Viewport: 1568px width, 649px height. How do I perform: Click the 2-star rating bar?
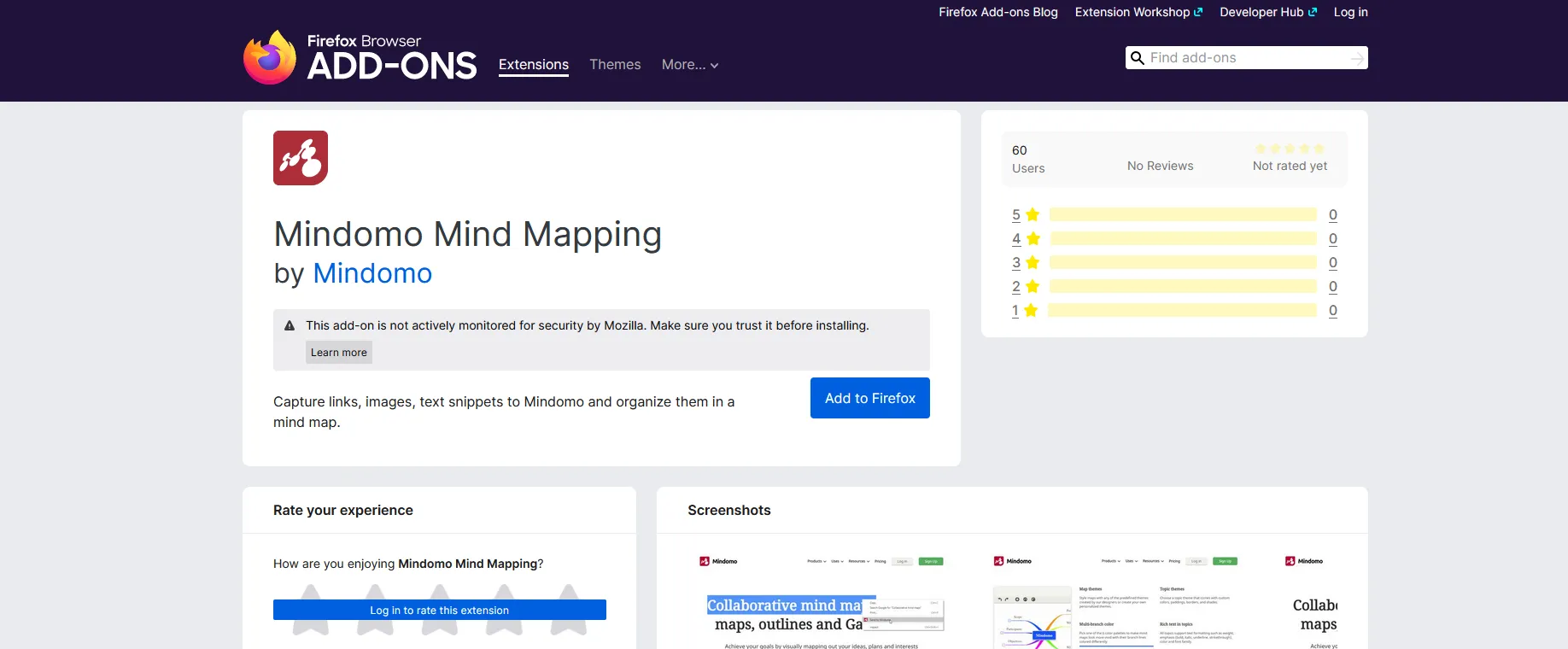pyautogui.click(x=1183, y=286)
